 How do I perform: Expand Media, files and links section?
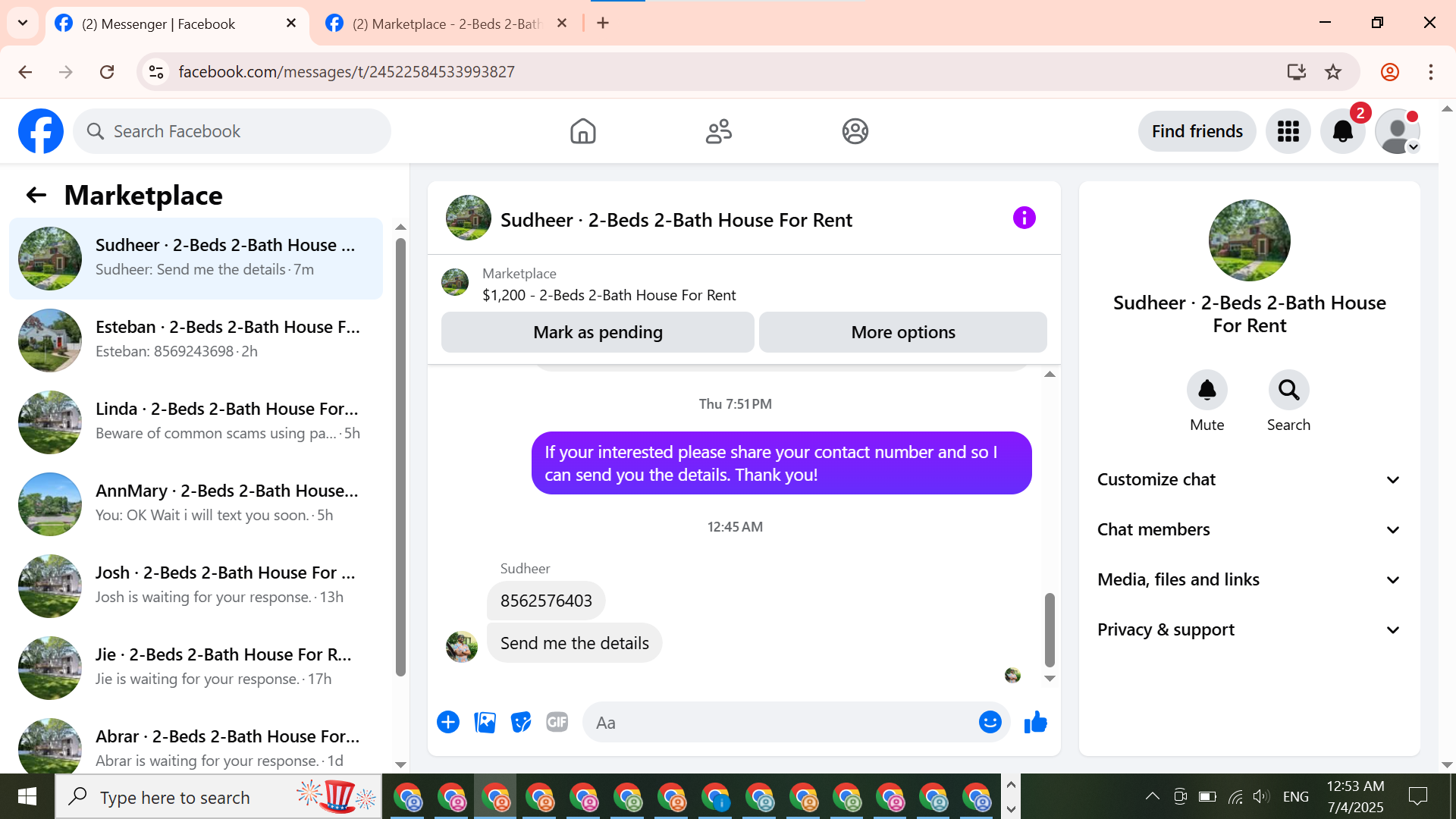click(1249, 580)
